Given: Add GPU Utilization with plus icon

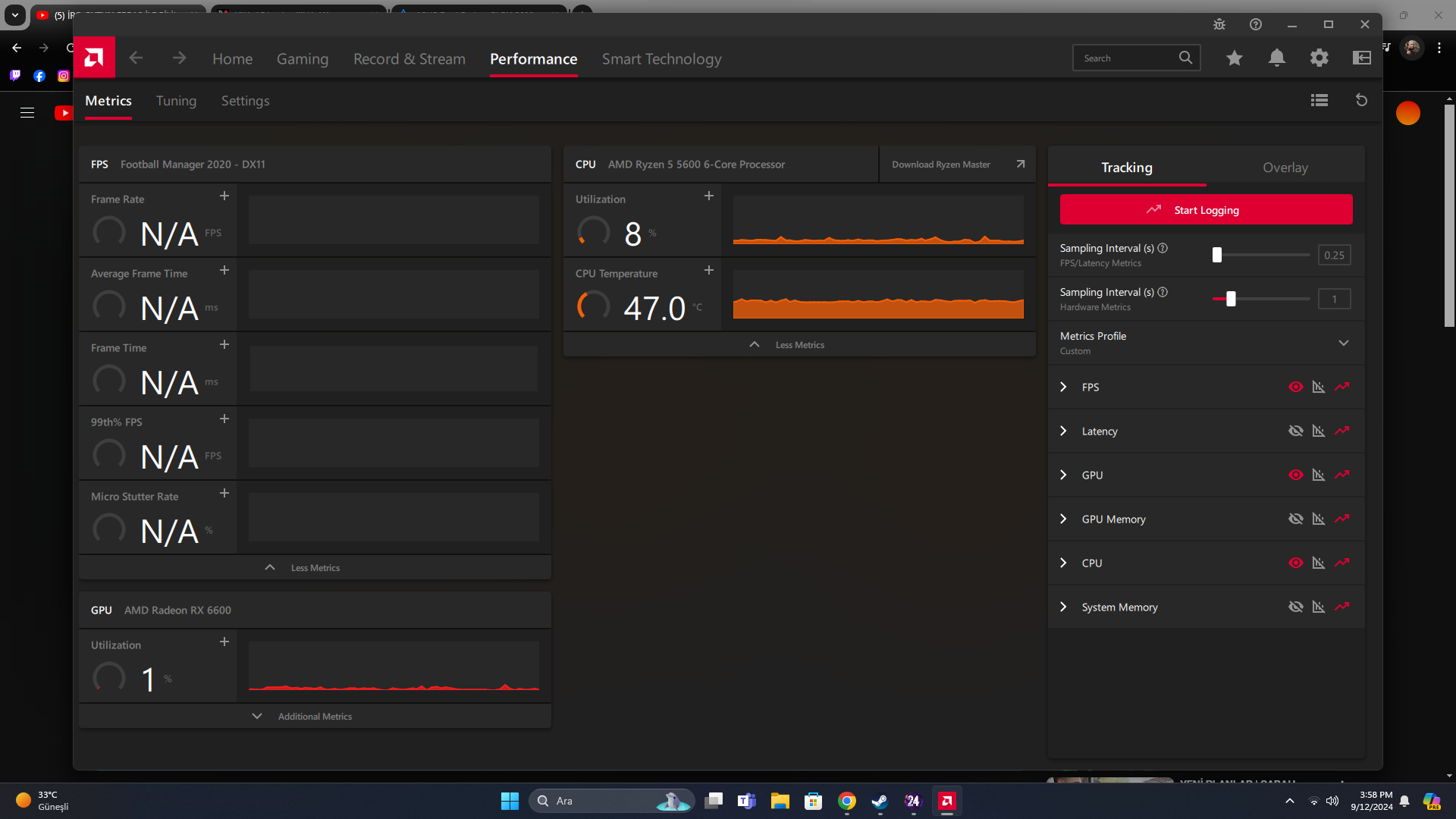Looking at the screenshot, I should [x=224, y=642].
